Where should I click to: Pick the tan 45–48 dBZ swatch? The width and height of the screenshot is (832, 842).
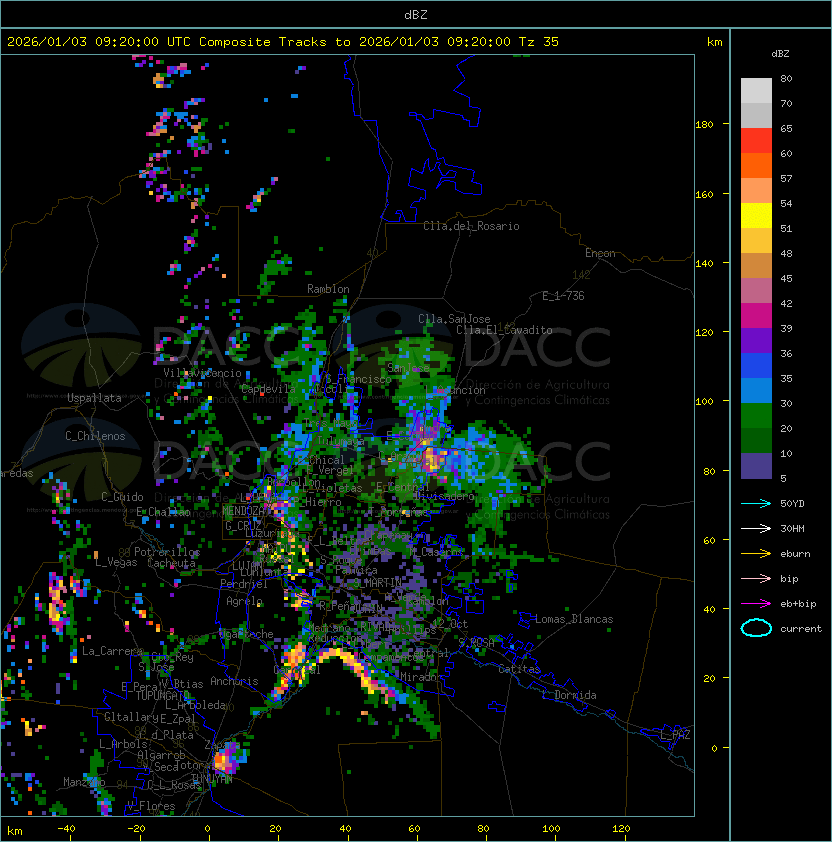pos(756,265)
